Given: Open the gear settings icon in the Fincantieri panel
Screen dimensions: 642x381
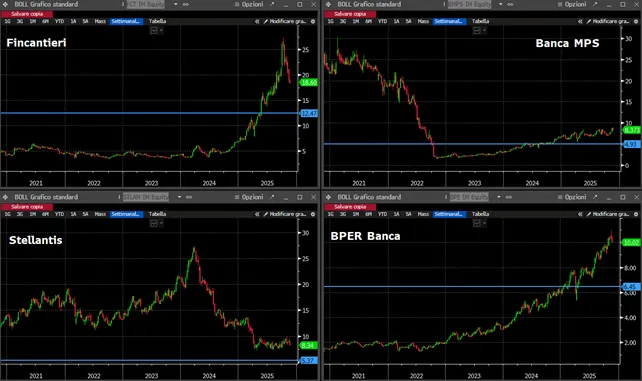Looking at the screenshot, I should [313, 21].
